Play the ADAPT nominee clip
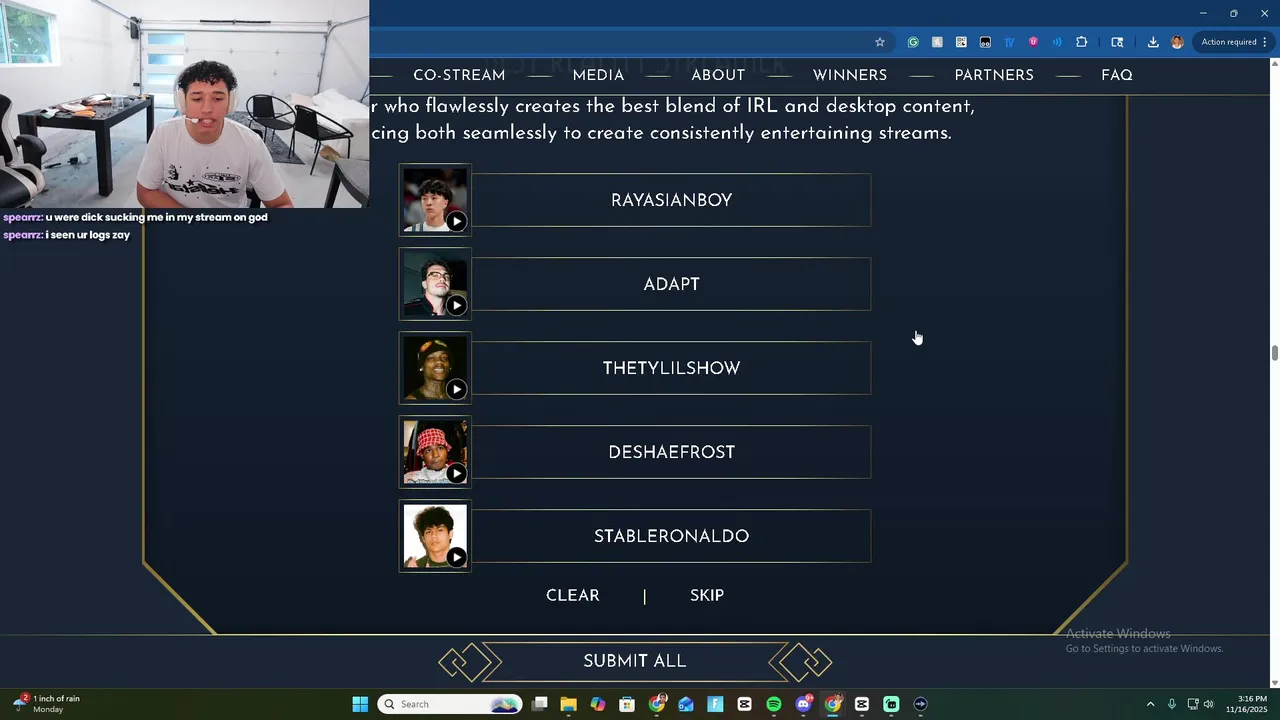1280x720 pixels. point(456,305)
